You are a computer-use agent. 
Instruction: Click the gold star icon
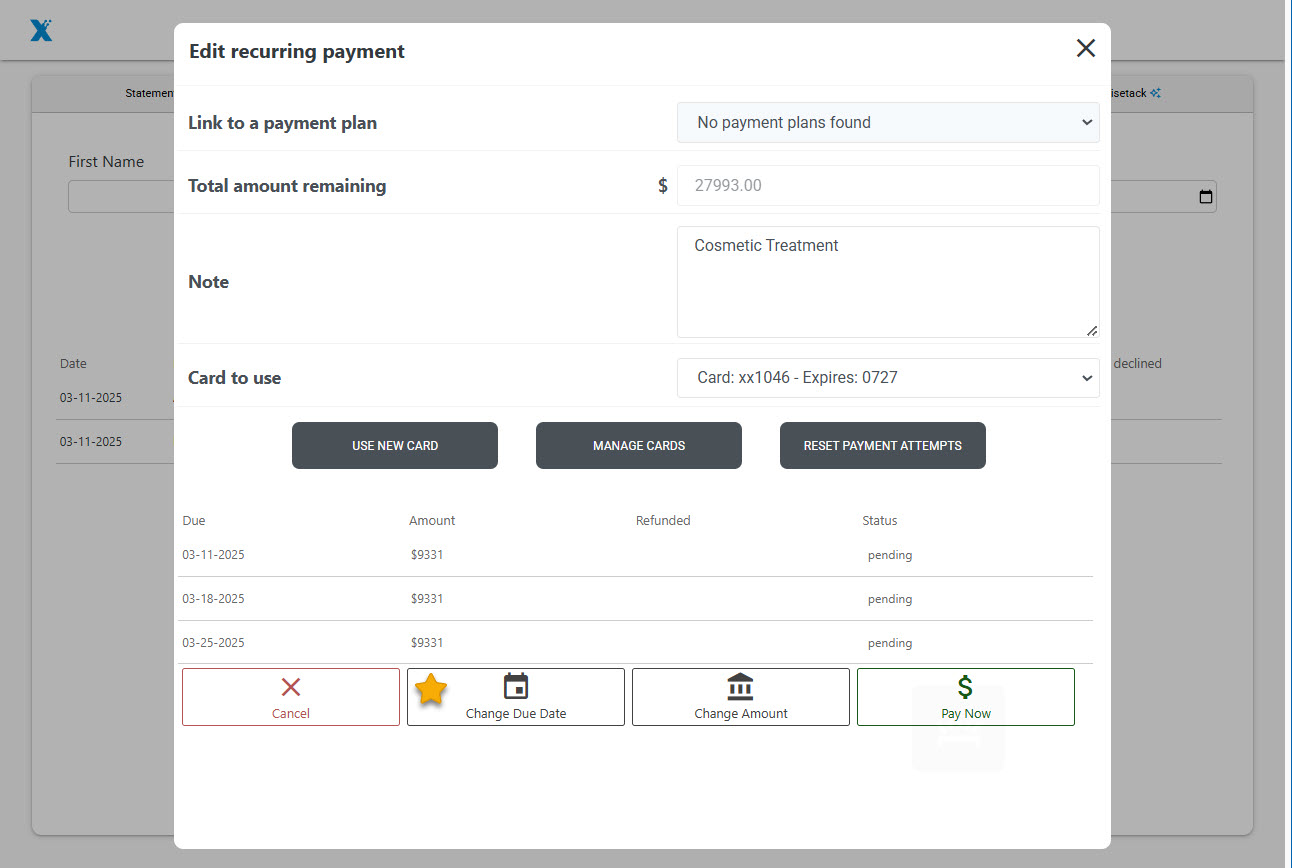click(431, 689)
